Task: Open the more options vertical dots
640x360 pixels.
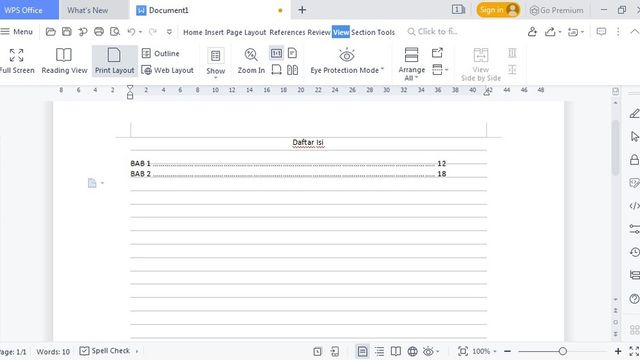Action: (618, 31)
